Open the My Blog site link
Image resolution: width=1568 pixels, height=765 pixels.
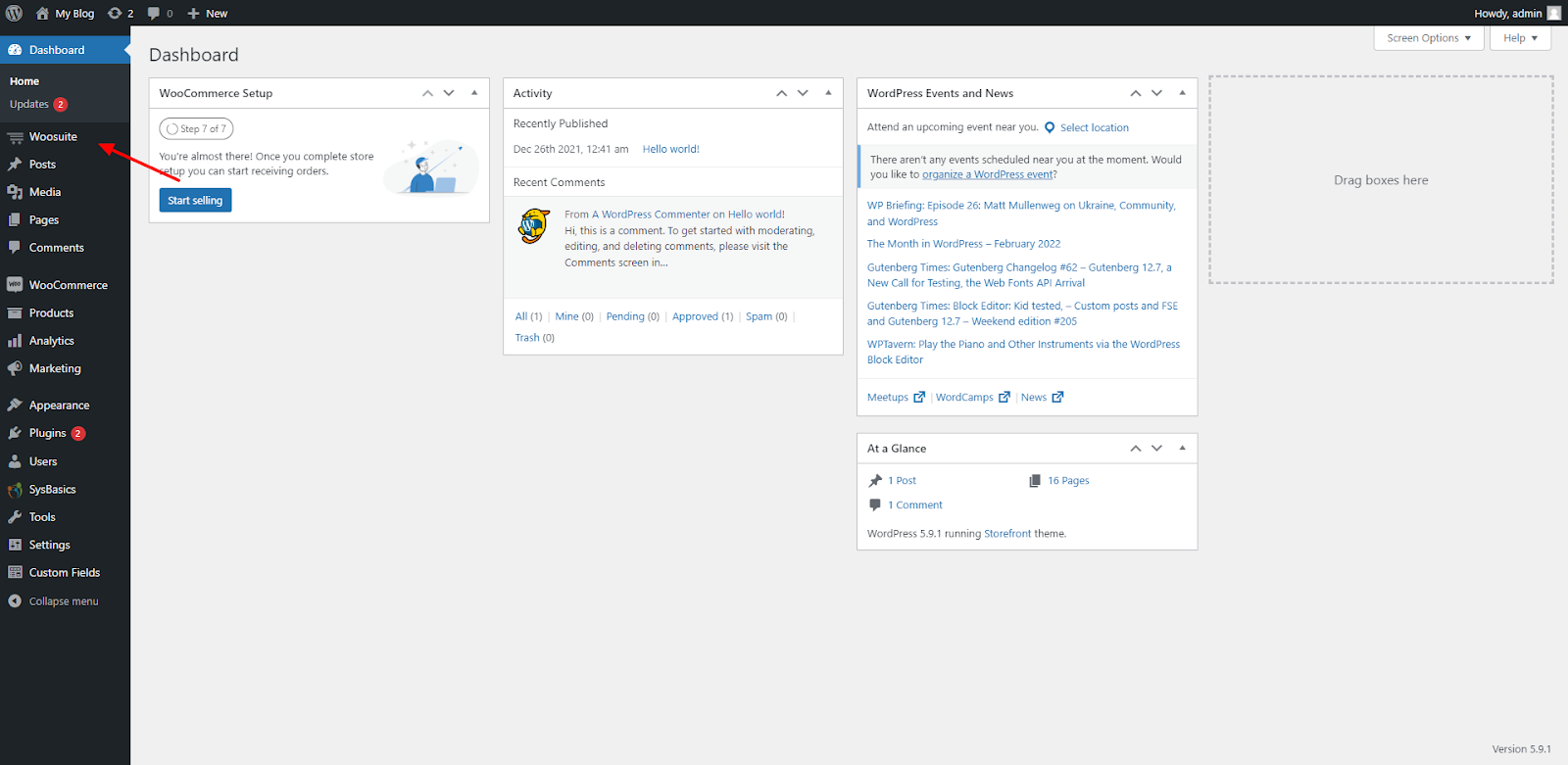click(65, 14)
